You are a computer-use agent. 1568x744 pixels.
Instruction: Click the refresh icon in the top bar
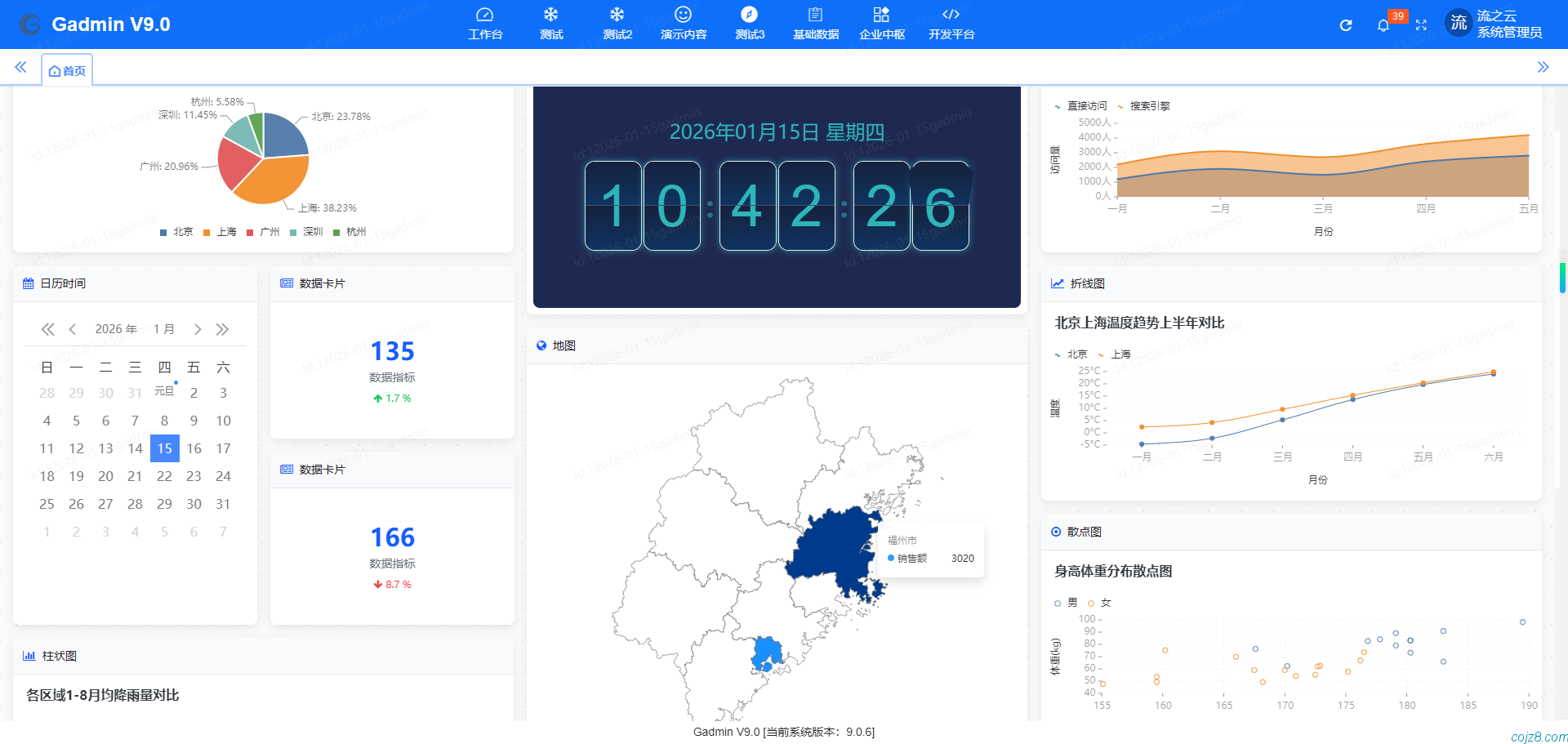point(1345,25)
